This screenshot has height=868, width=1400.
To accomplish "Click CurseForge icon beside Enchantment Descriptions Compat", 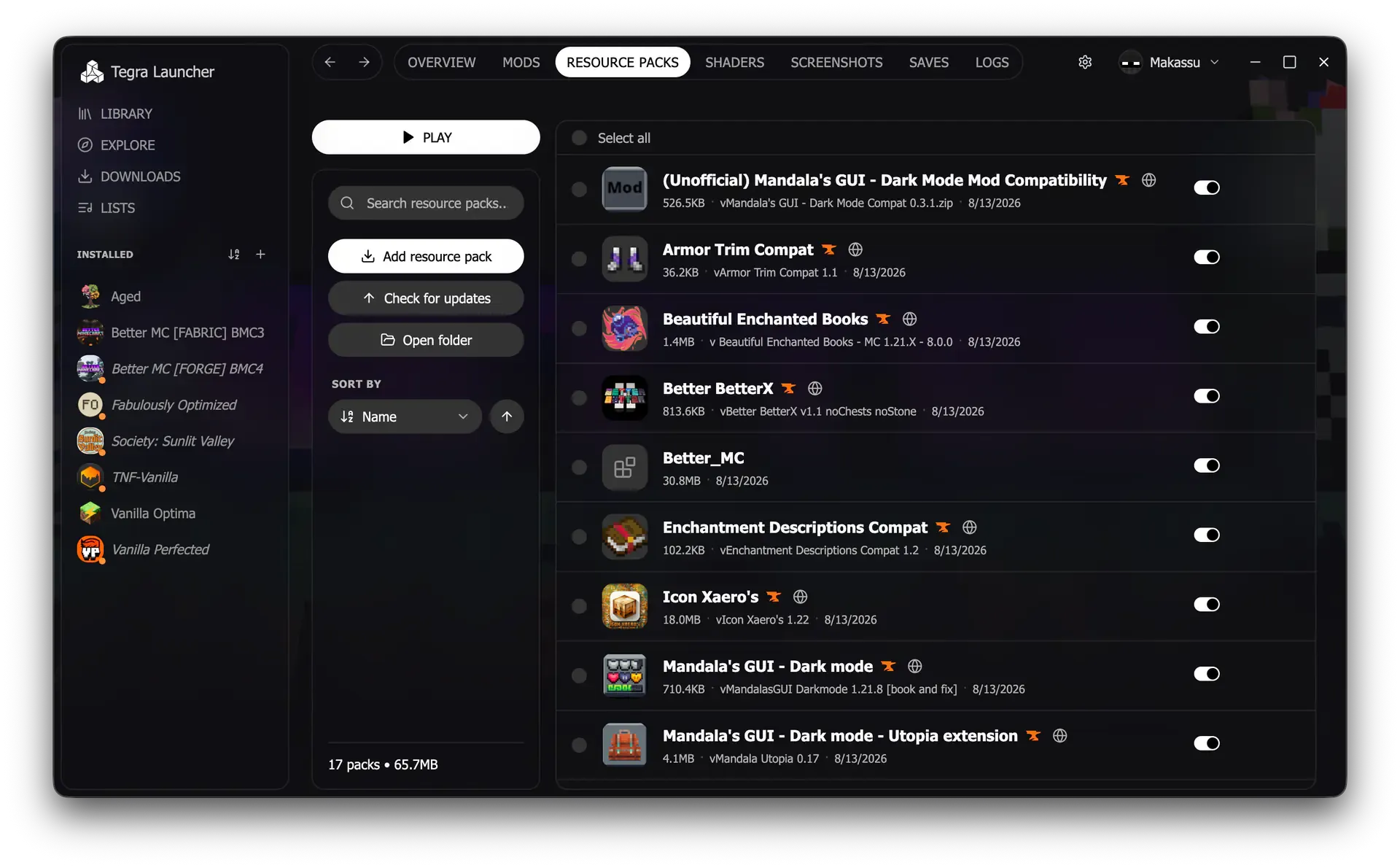I will (943, 527).
